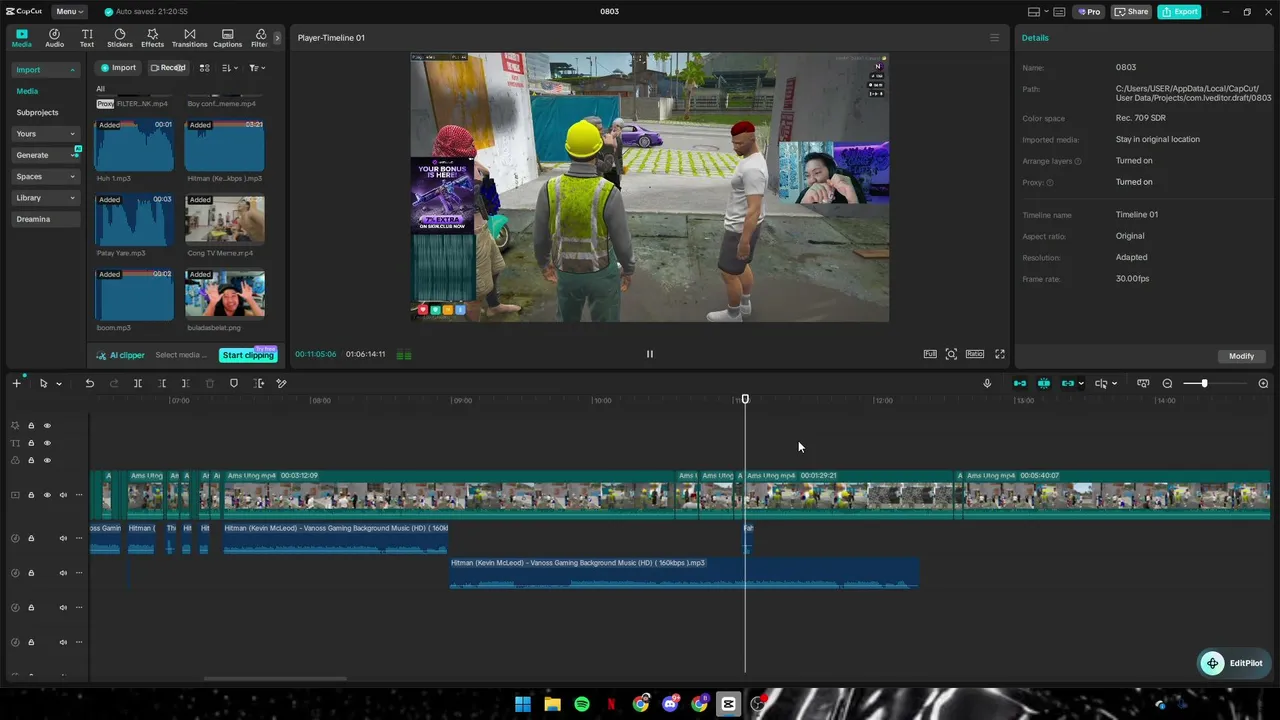Open the media filter dropdown

click(x=257, y=68)
